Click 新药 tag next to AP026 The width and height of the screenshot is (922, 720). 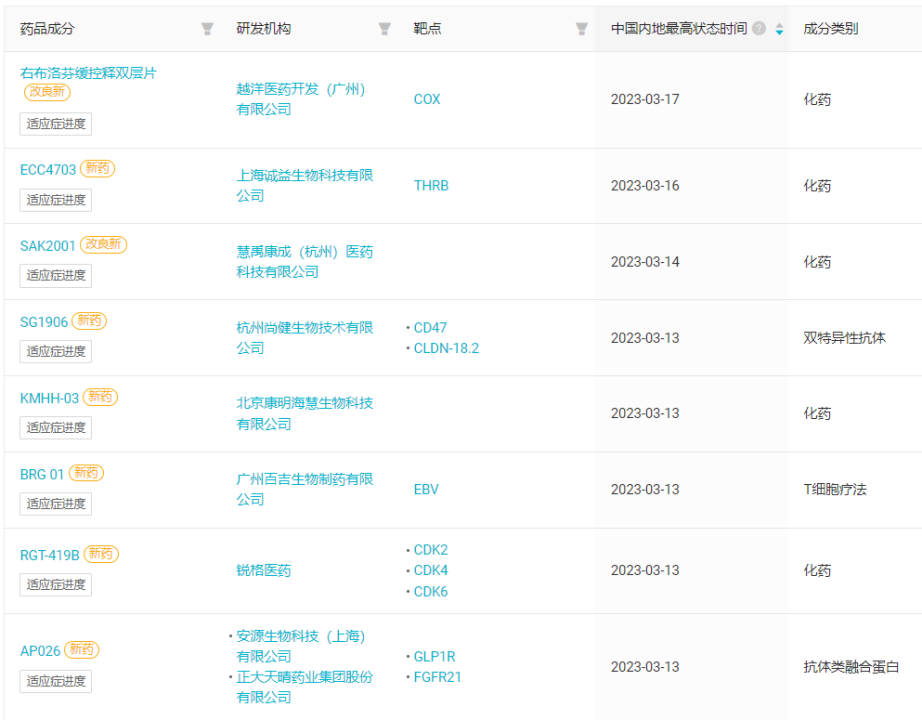pyautogui.click(x=81, y=649)
